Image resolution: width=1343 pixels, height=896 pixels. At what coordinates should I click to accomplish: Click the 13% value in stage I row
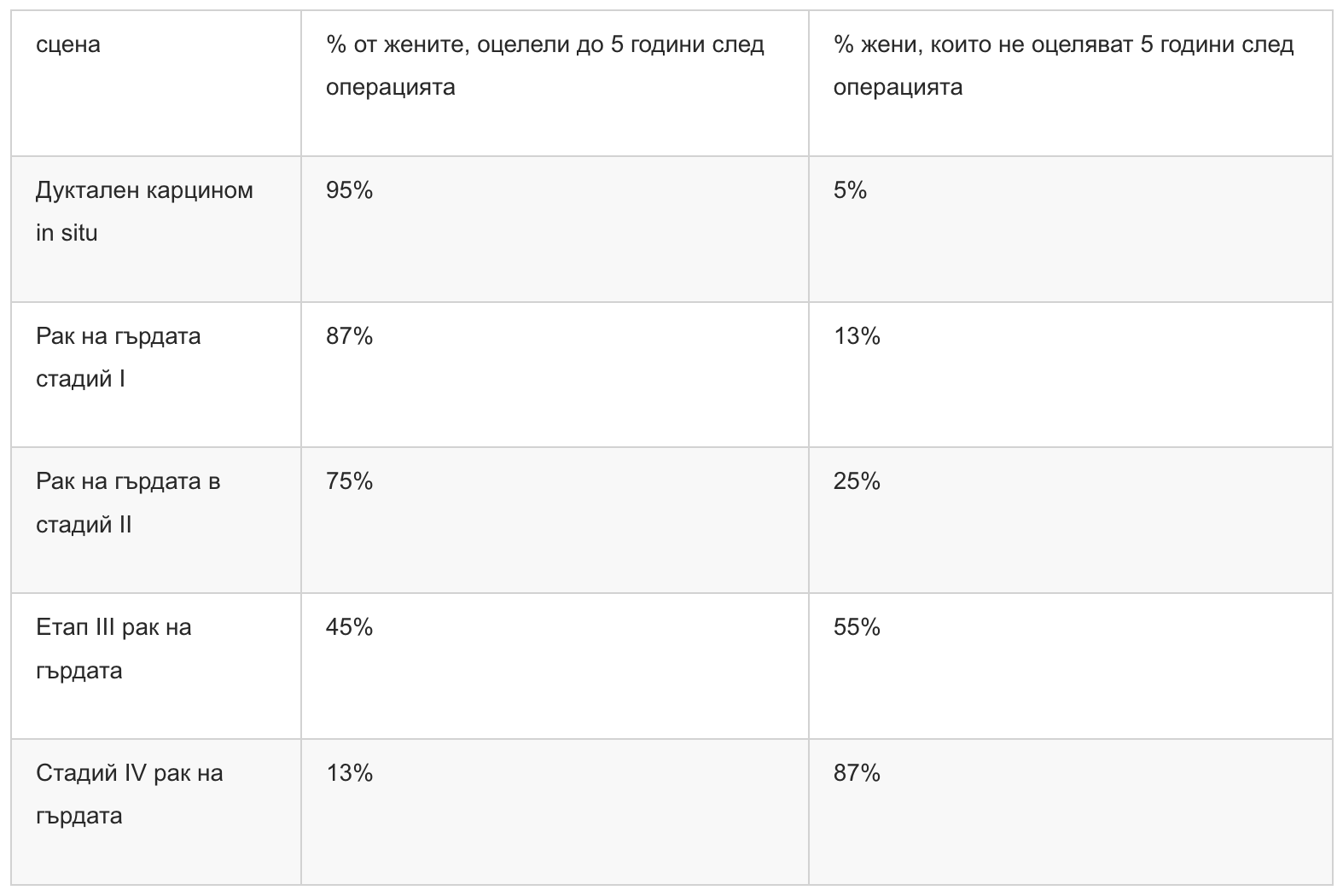[x=857, y=336]
